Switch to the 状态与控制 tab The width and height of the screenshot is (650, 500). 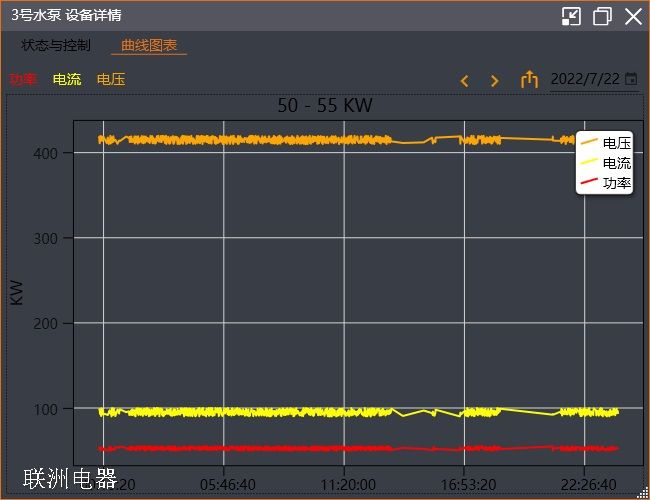[56, 46]
